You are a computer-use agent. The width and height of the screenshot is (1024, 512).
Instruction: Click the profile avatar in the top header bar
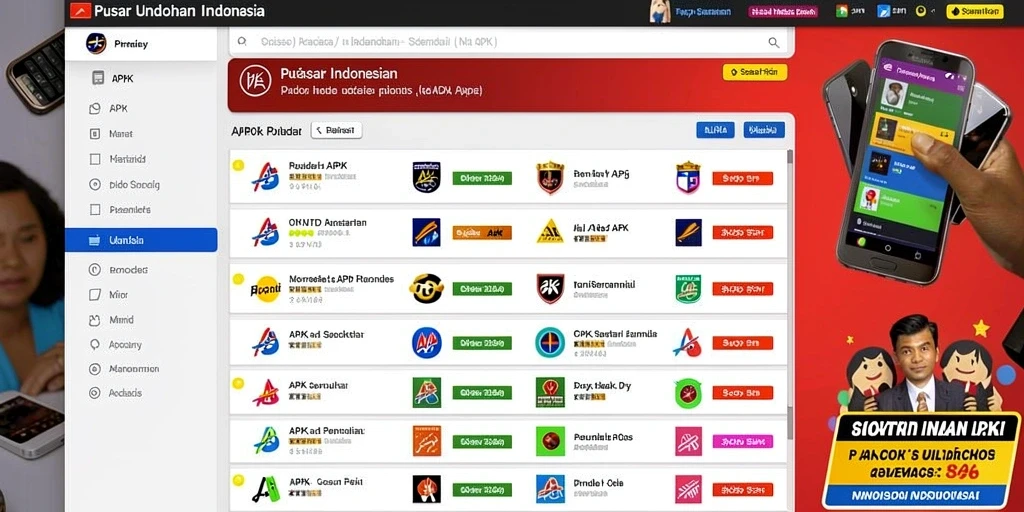pyautogui.click(x=660, y=11)
